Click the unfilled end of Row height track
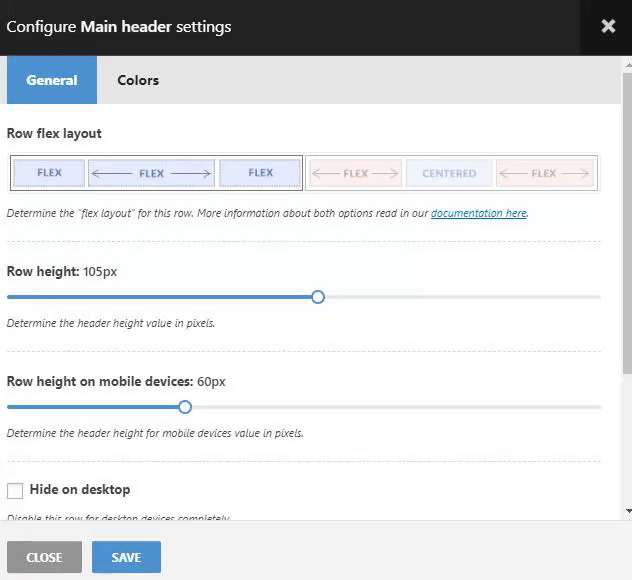632x580 pixels. coord(596,297)
